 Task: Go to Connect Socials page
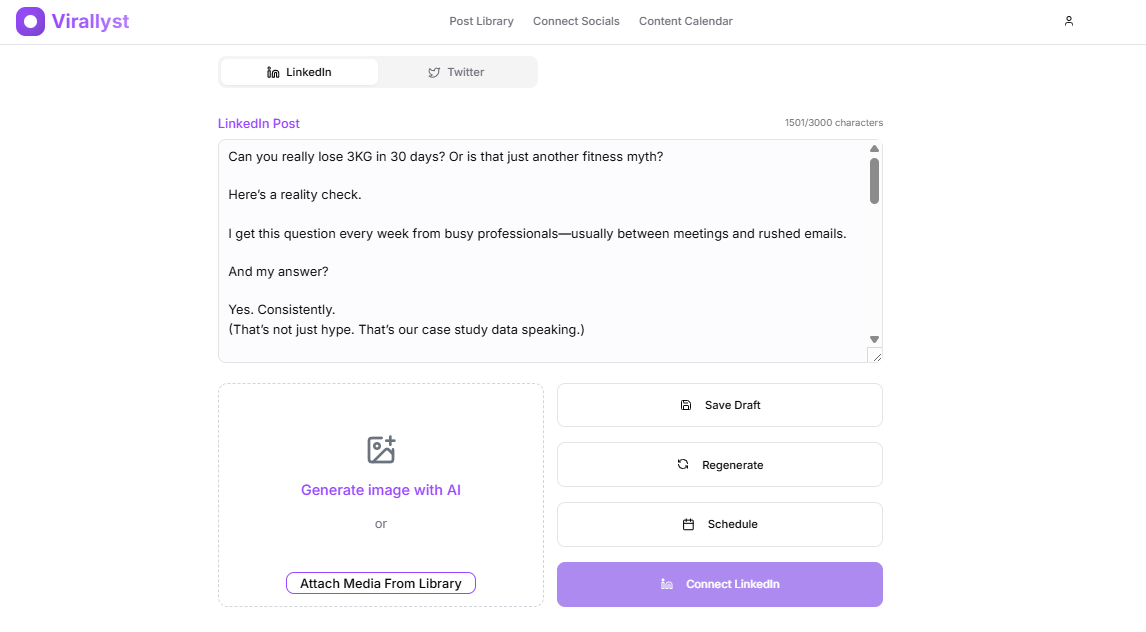(576, 21)
